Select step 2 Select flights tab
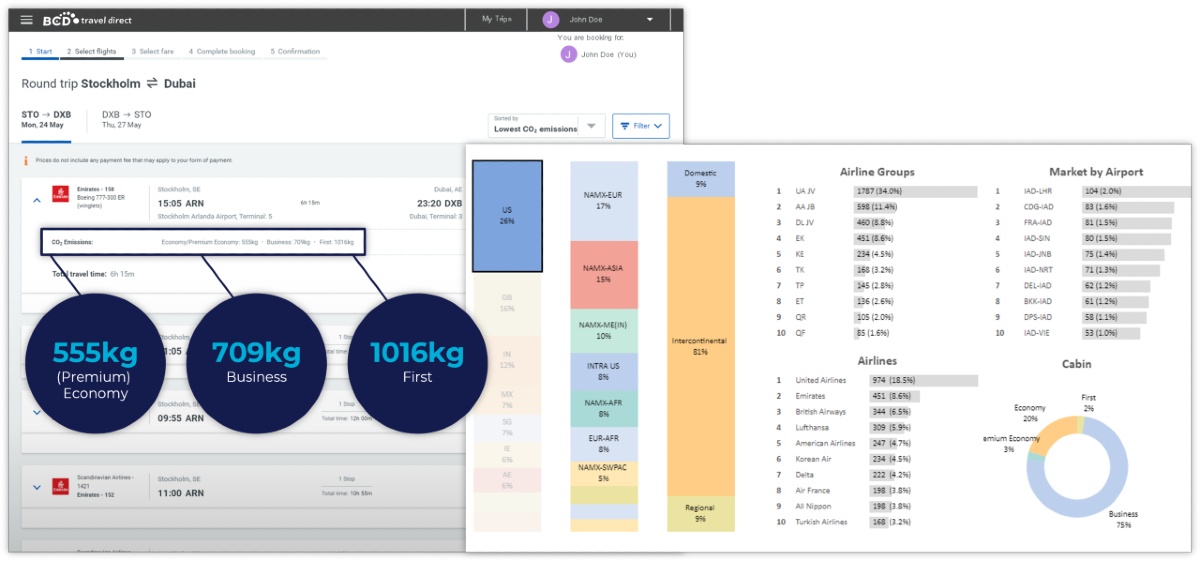Viewport: 1200px width, 561px height. pyautogui.click(x=92, y=51)
